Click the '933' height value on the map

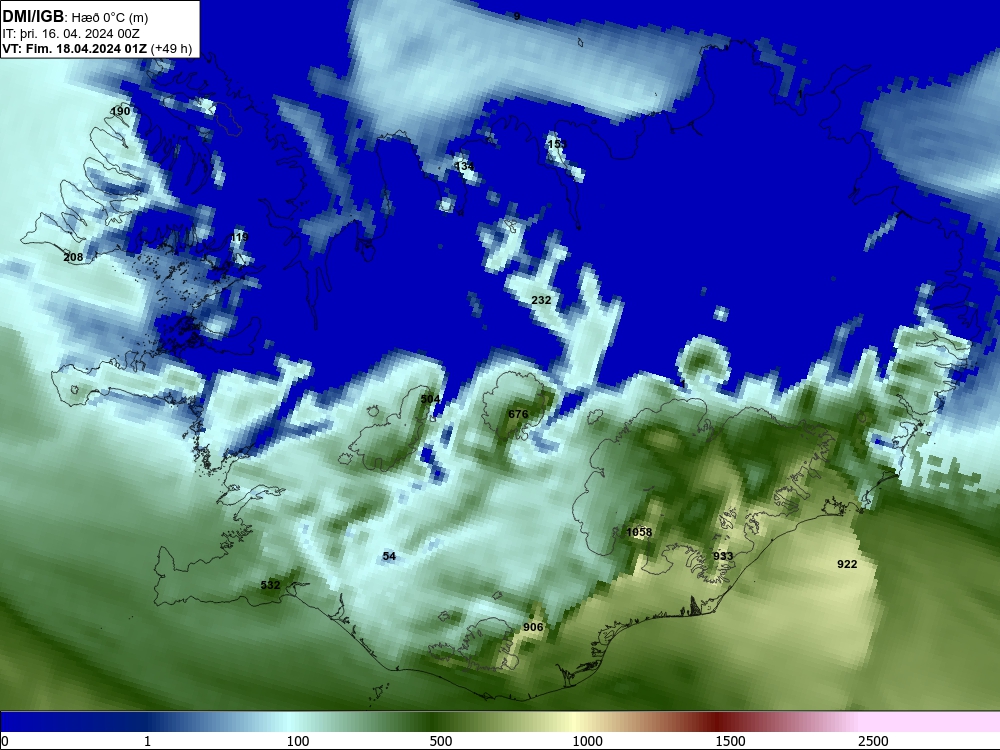(723, 556)
